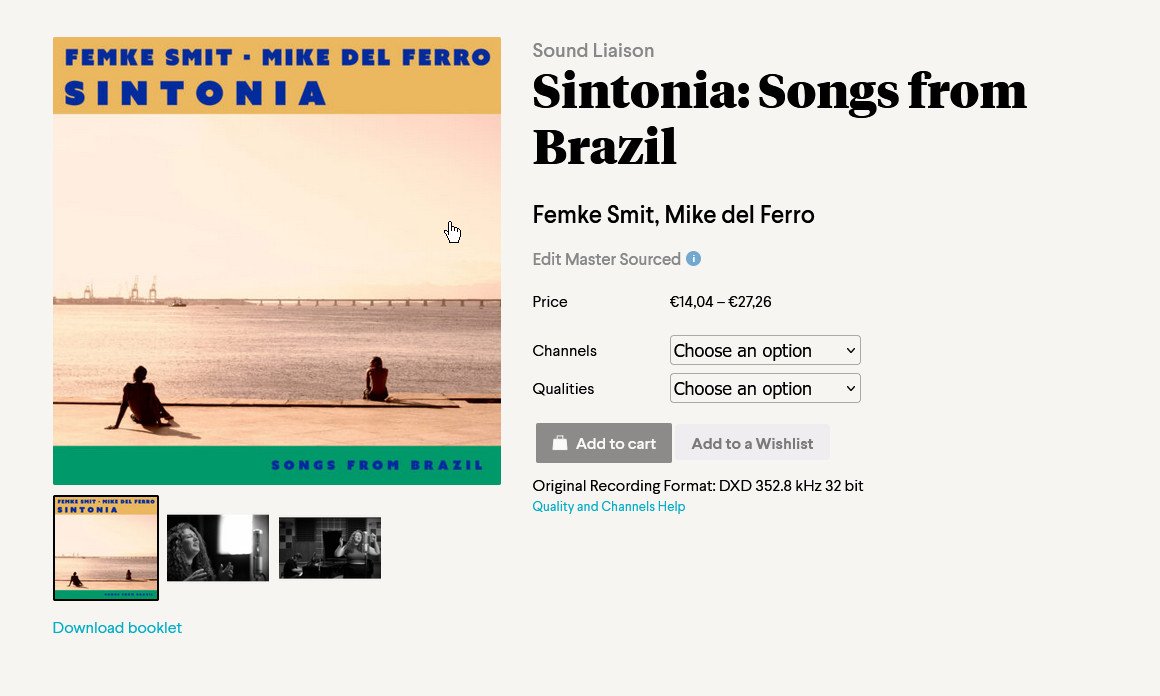Add the album to a Wishlist
The width and height of the screenshot is (1160, 696).
point(752,443)
